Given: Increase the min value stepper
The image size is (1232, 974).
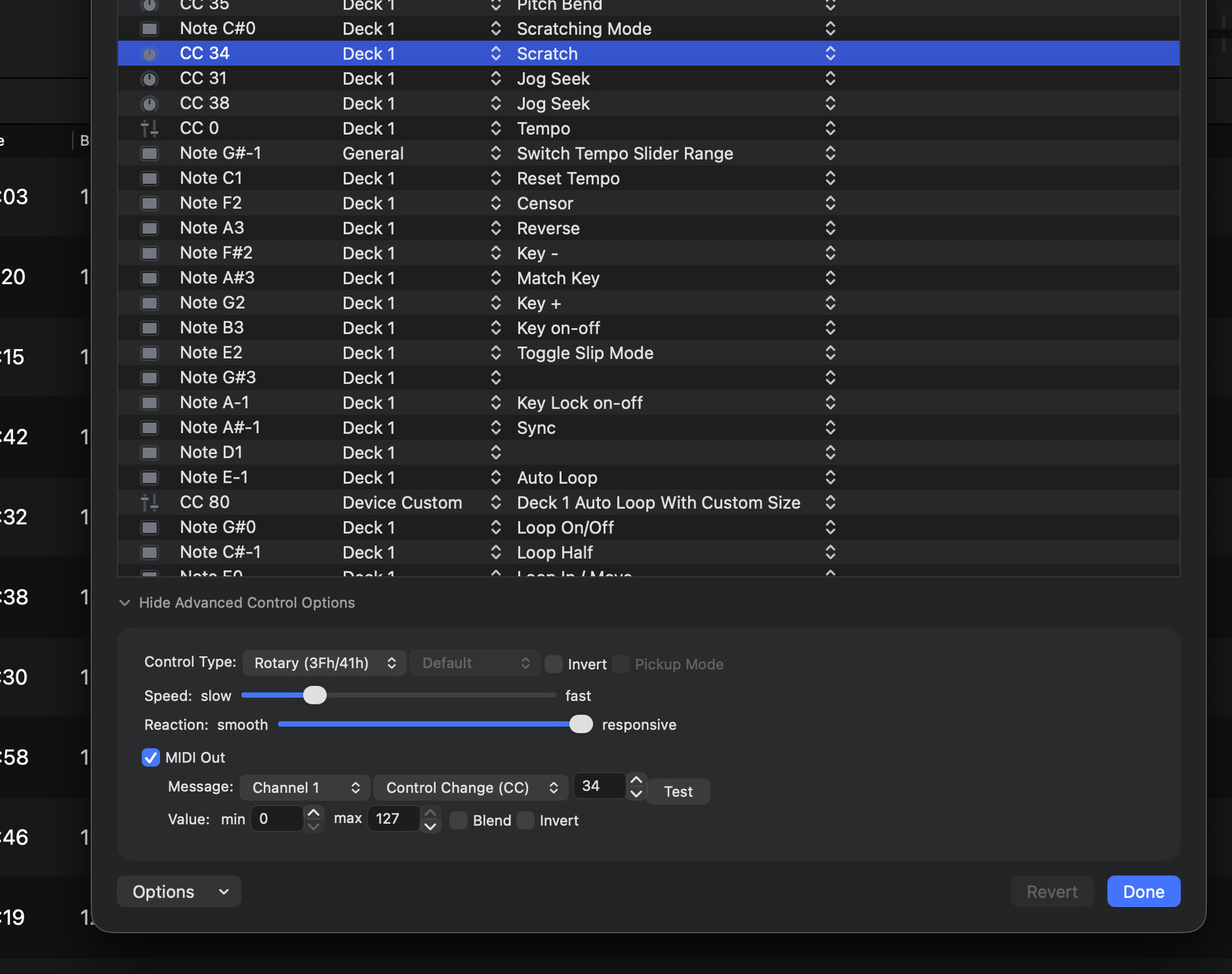Looking at the screenshot, I should 314,813.
